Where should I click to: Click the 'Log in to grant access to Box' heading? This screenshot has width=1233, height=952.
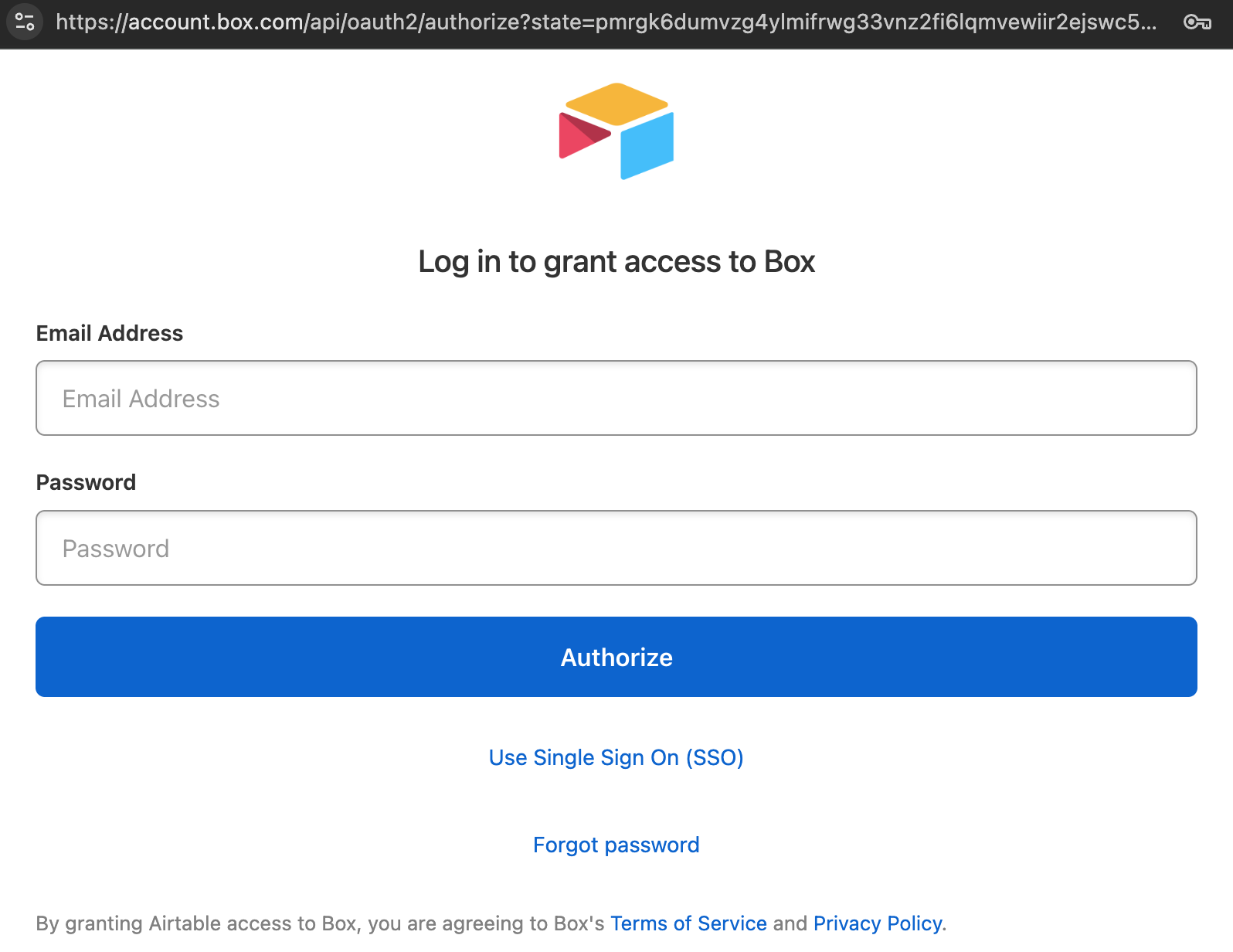click(616, 262)
